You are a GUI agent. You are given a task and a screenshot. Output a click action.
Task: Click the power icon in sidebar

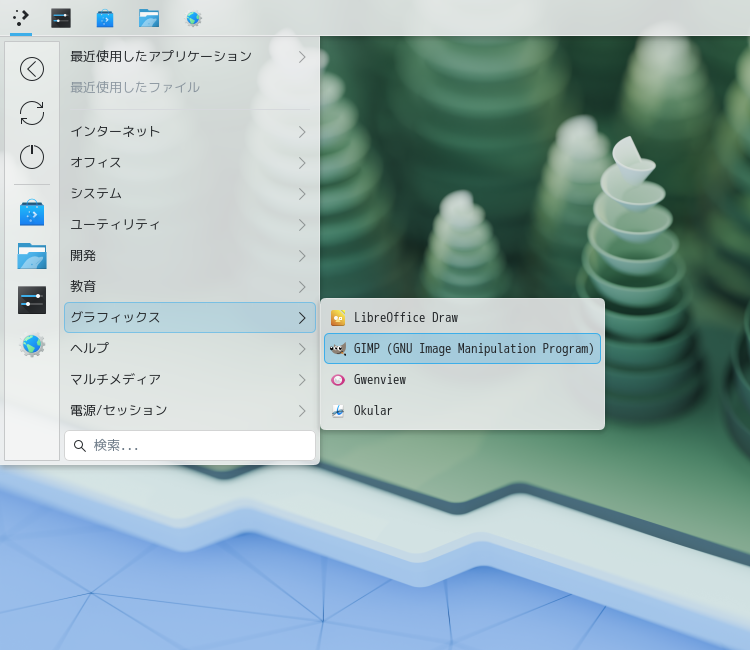[x=32, y=157]
